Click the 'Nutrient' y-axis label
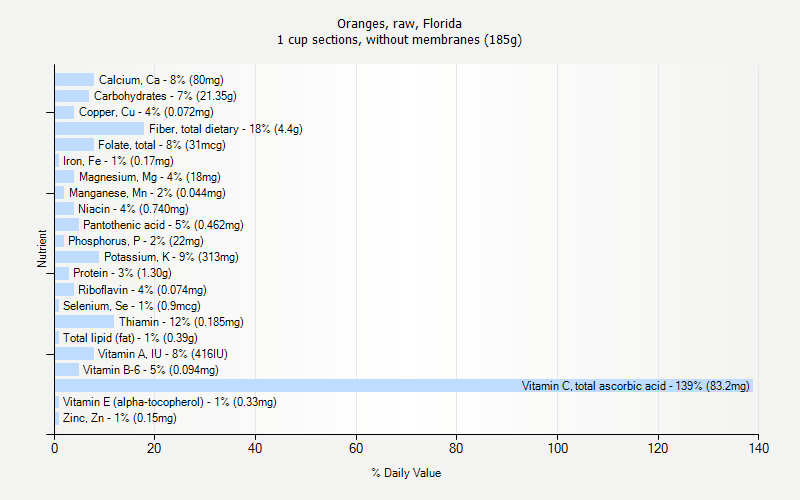800x500 pixels. (42, 249)
